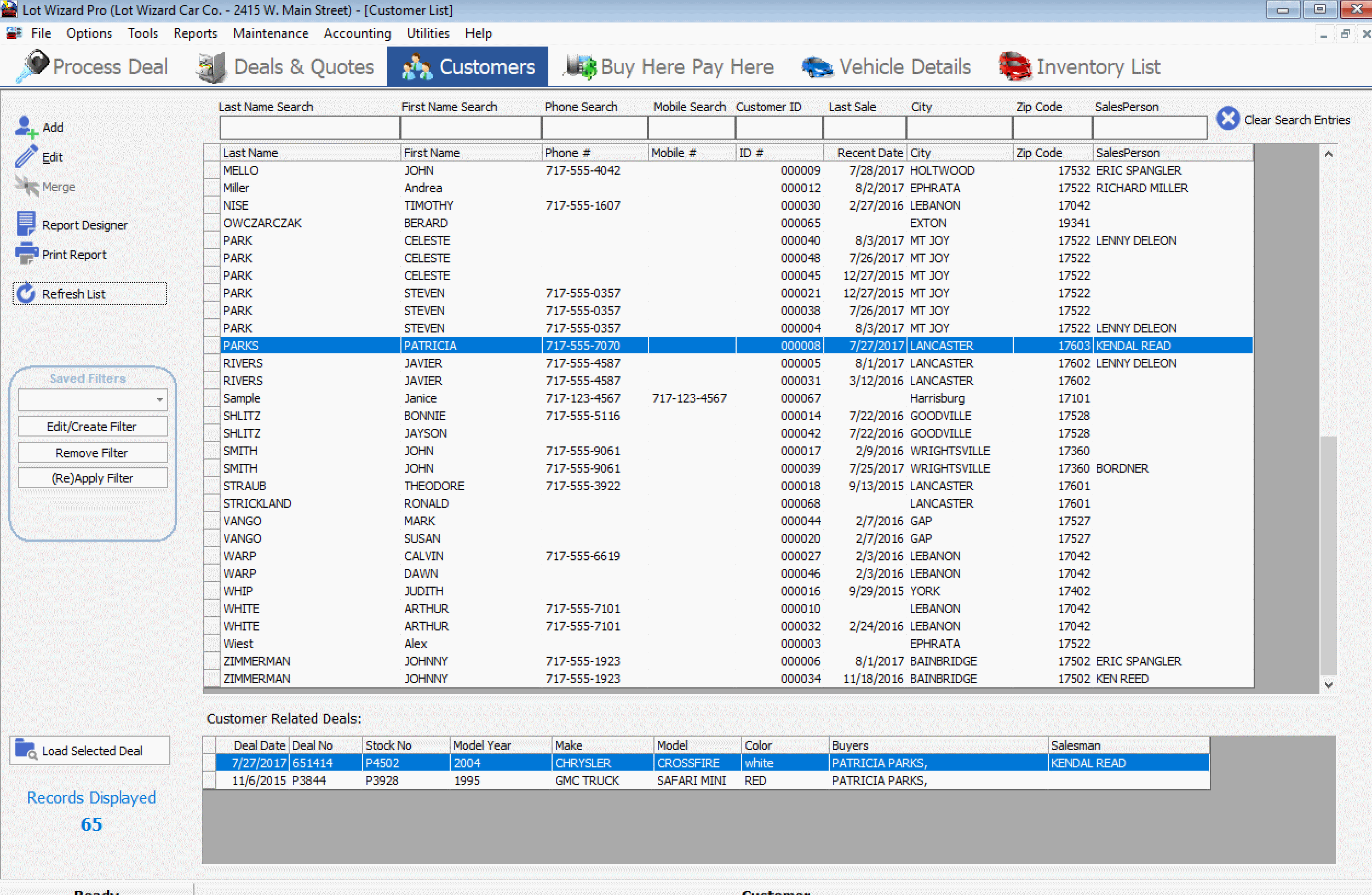The image size is (1372, 895).
Task: Click Edit/Create Filter button
Action: pos(92,427)
